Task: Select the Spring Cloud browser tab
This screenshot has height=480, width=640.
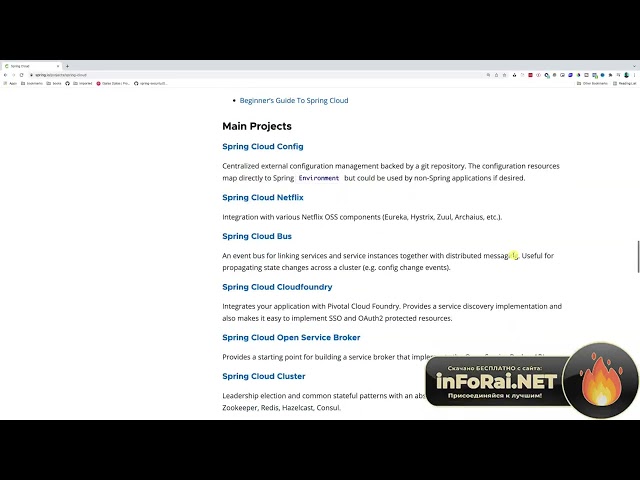Action: pos(32,66)
